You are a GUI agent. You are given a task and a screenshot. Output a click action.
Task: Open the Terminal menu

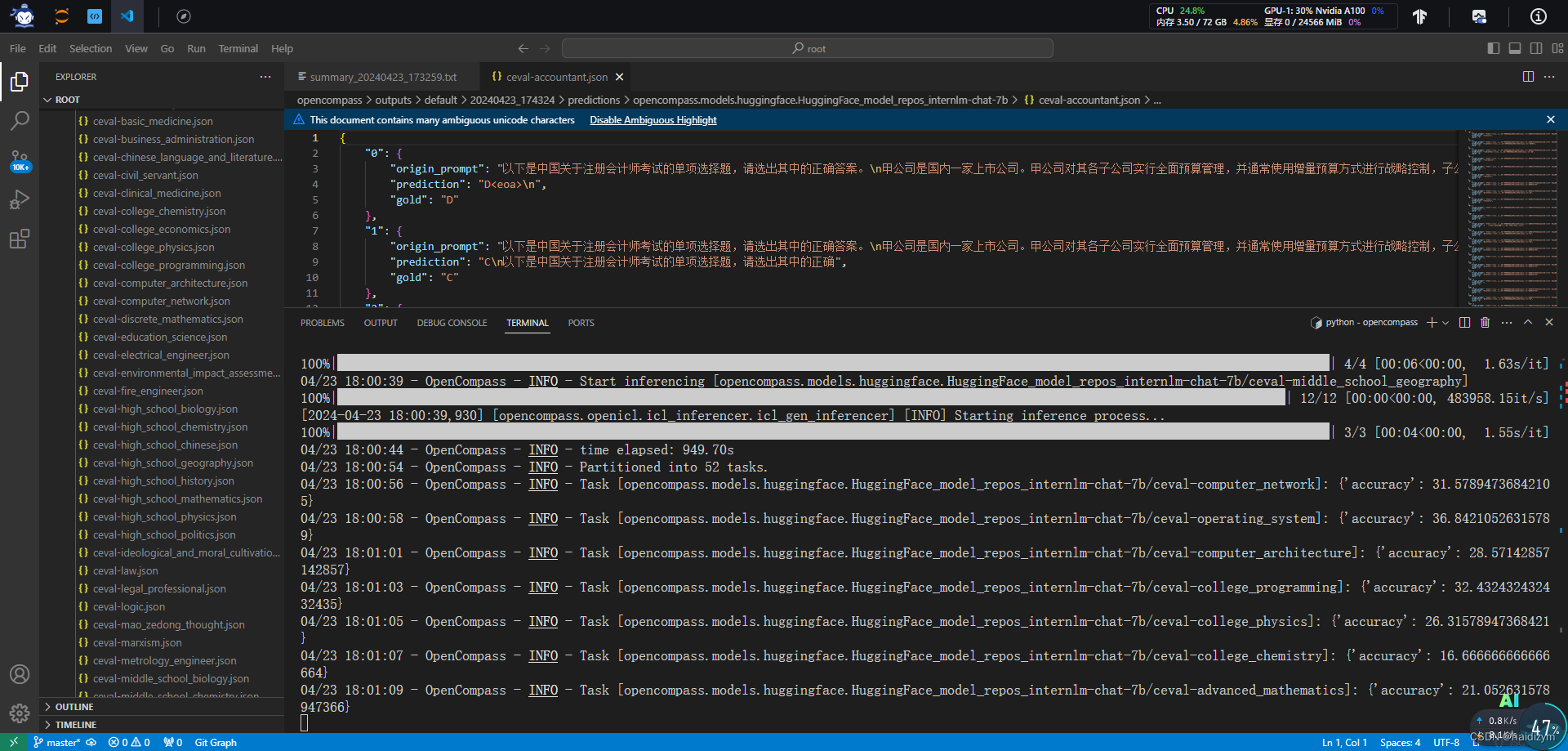pyautogui.click(x=238, y=48)
